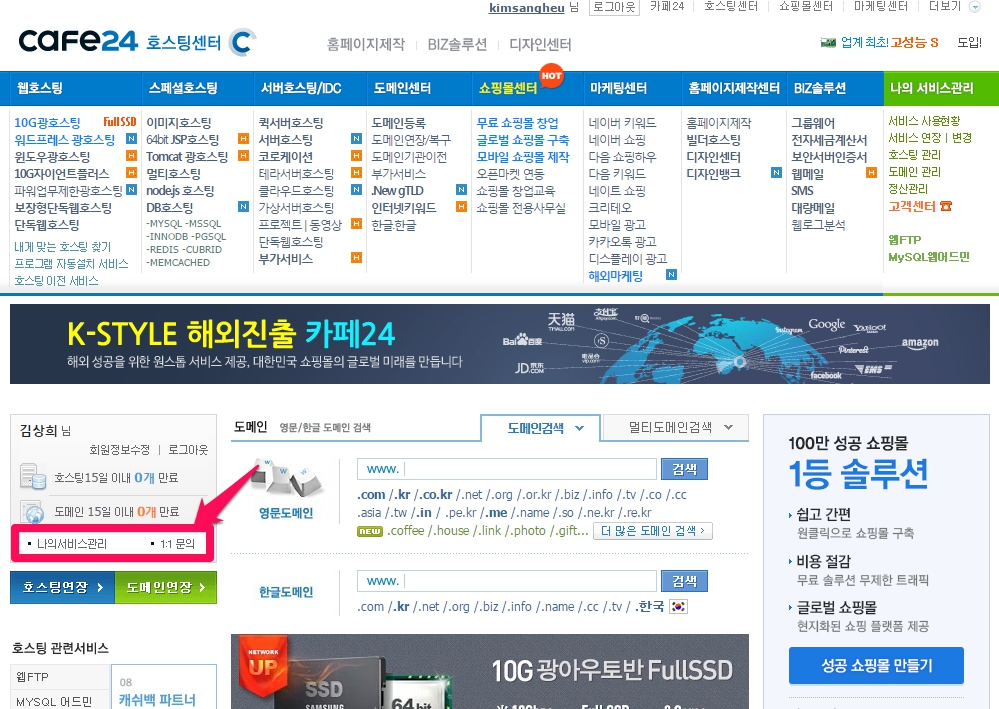
Task: Click the Cafe24 hosting center logo
Action: point(137,42)
